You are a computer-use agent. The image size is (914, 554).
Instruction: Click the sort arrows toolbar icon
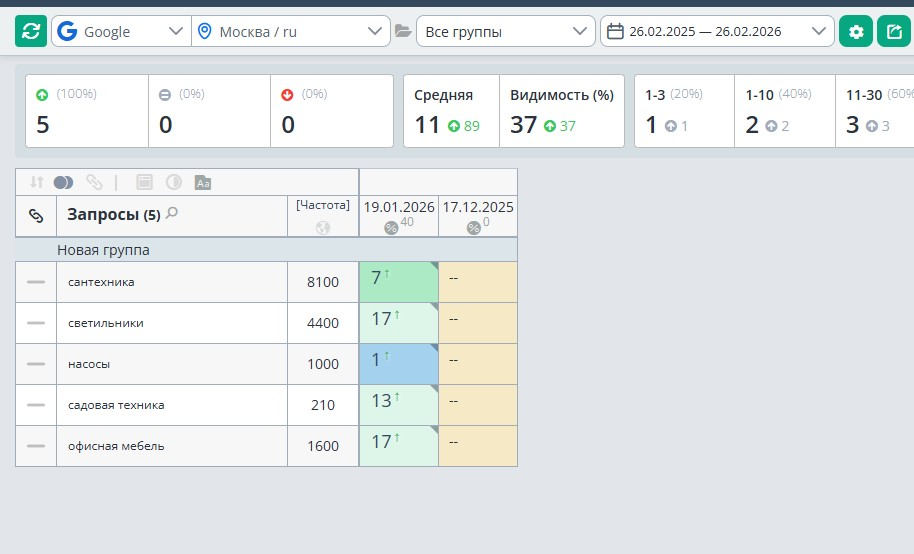point(37,182)
